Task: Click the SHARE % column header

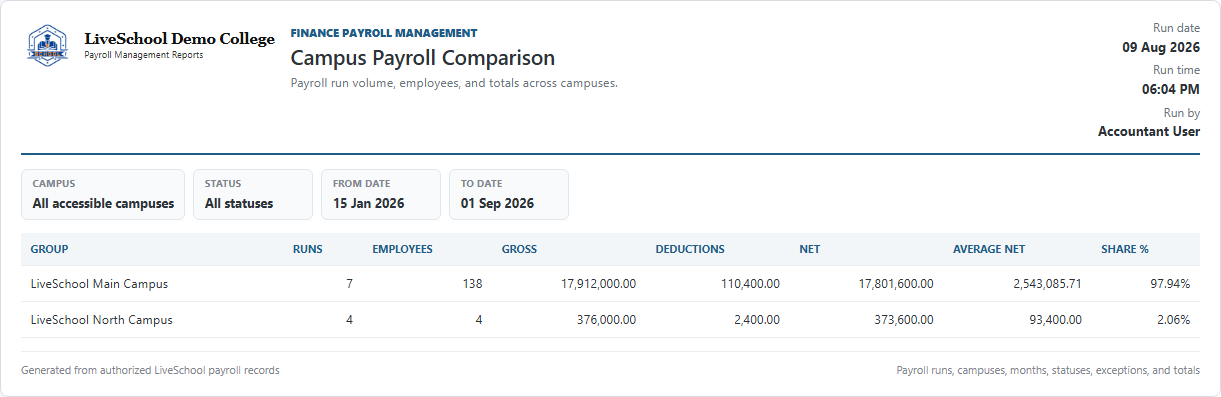Action: [1125, 249]
